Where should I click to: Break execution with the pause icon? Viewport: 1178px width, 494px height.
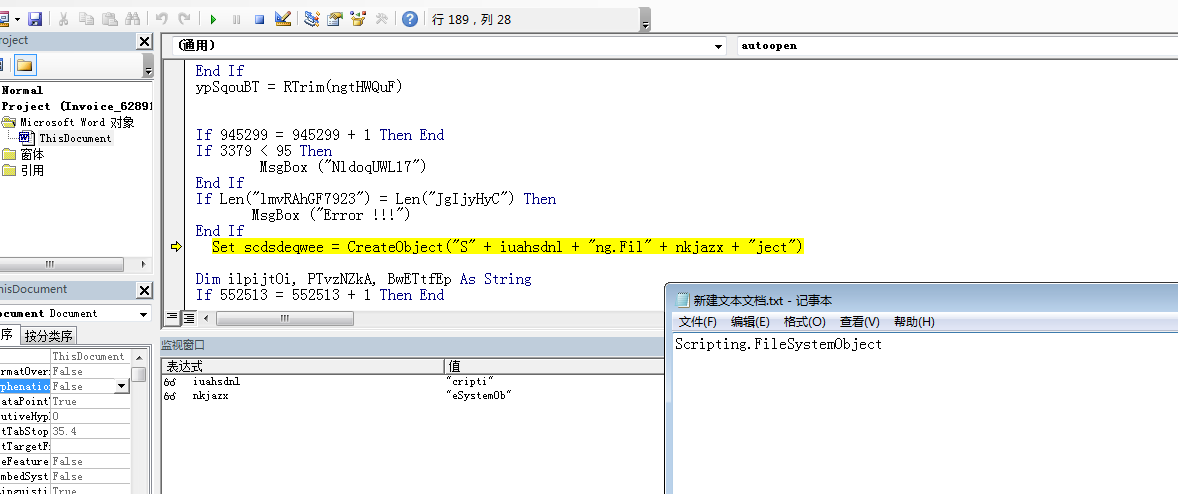(x=237, y=20)
